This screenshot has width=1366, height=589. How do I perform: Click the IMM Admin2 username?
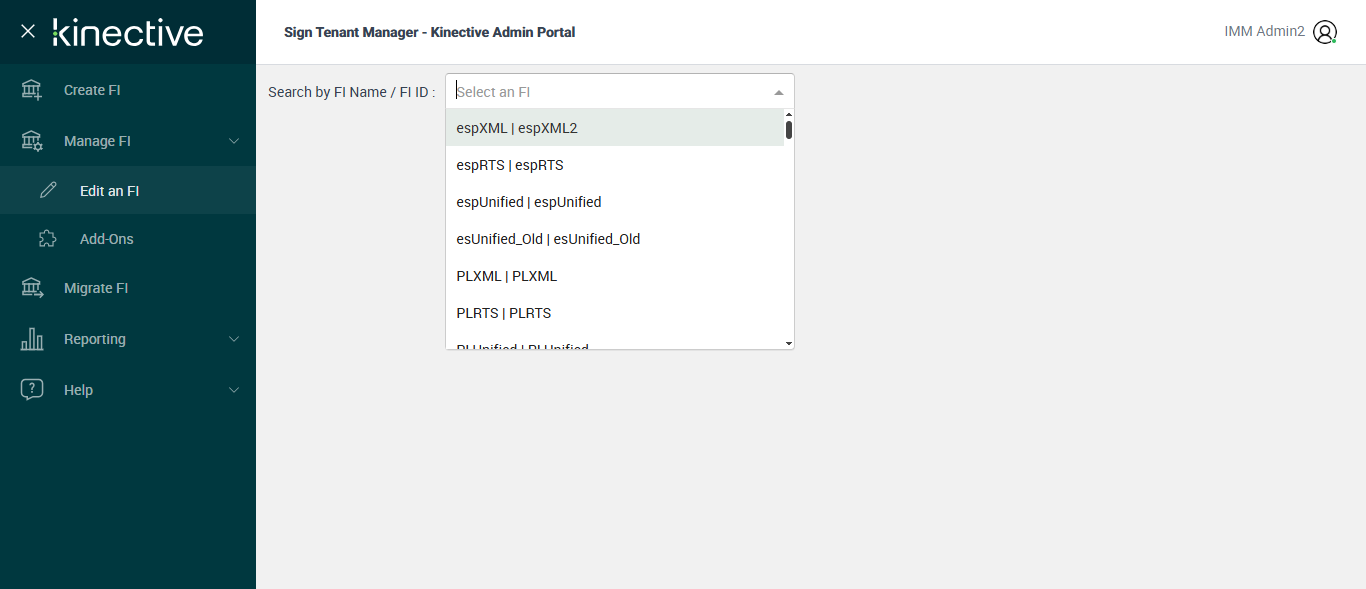point(1264,32)
